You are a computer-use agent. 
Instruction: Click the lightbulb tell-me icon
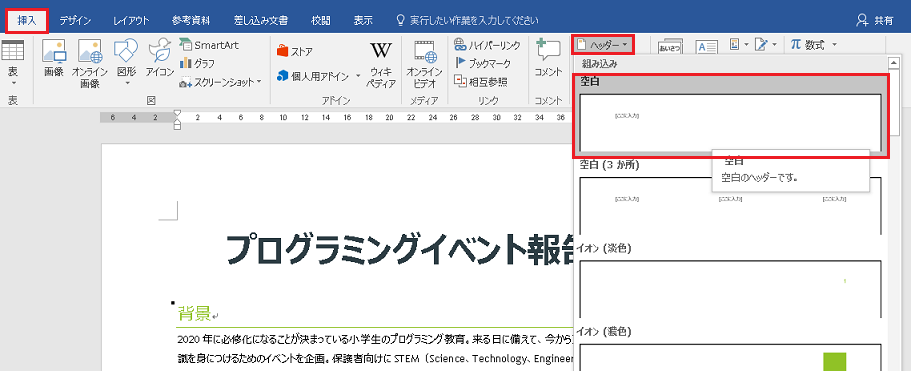(x=400, y=20)
